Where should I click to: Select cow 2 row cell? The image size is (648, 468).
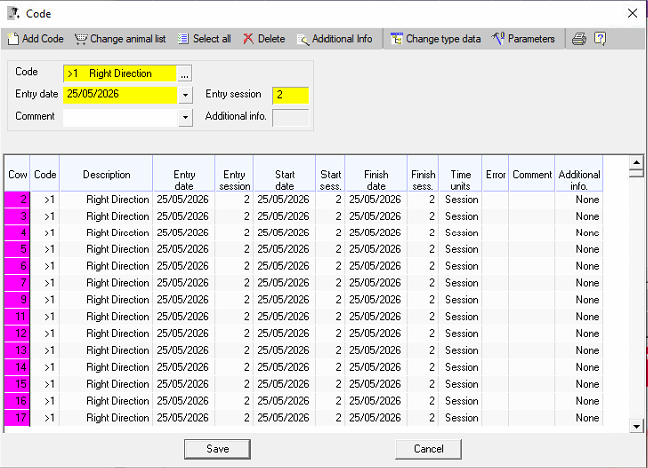click(17, 200)
